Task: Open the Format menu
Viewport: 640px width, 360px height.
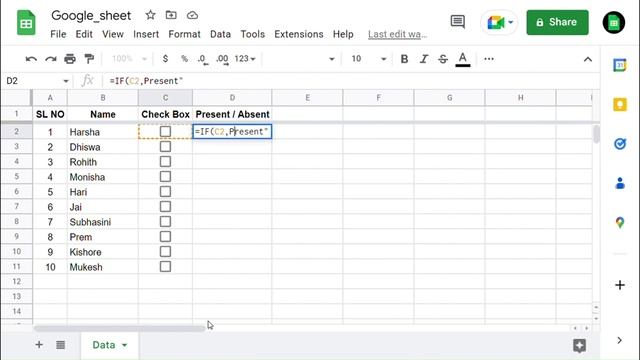Action: (184, 34)
